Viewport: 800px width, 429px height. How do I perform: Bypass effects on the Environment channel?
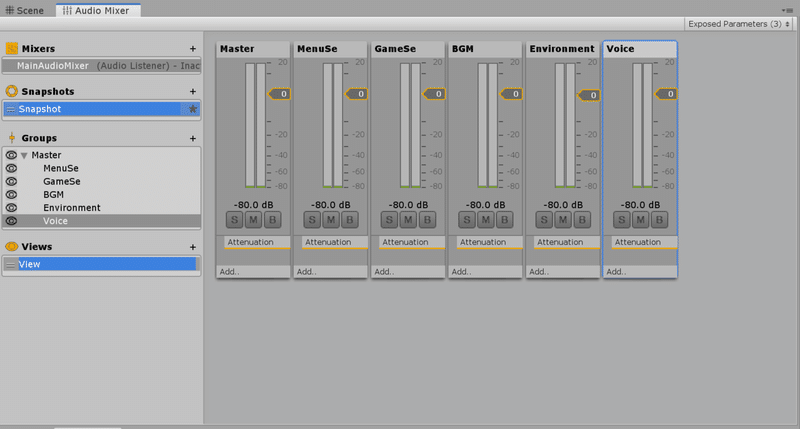click(x=582, y=220)
